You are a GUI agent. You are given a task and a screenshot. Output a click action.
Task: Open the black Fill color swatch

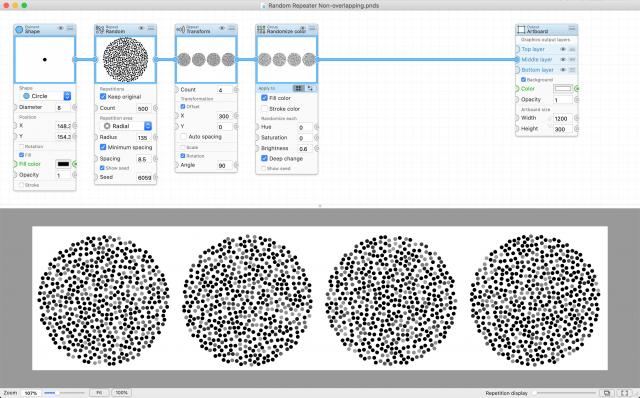click(x=63, y=164)
